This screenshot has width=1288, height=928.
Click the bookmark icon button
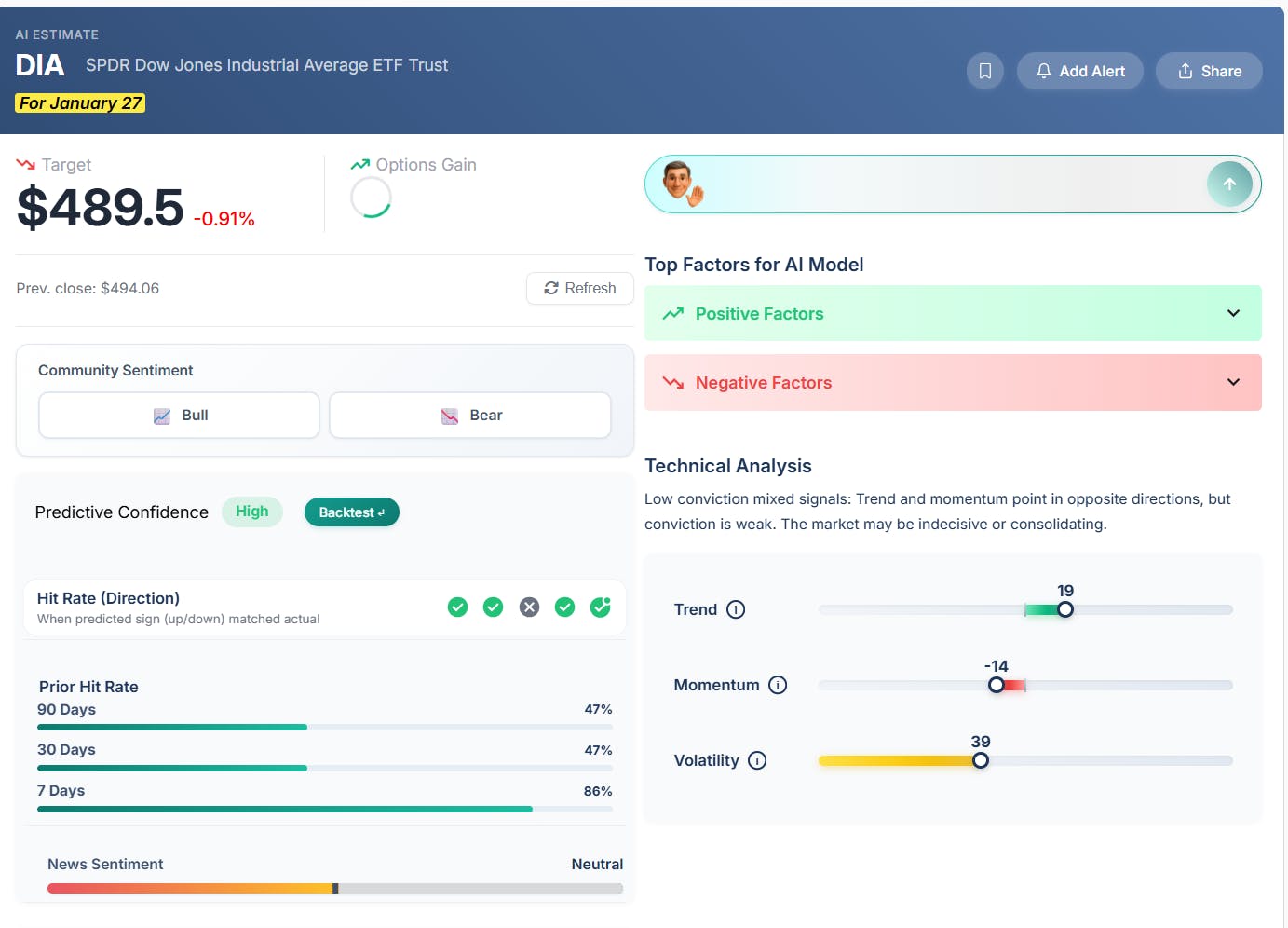click(x=984, y=71)
